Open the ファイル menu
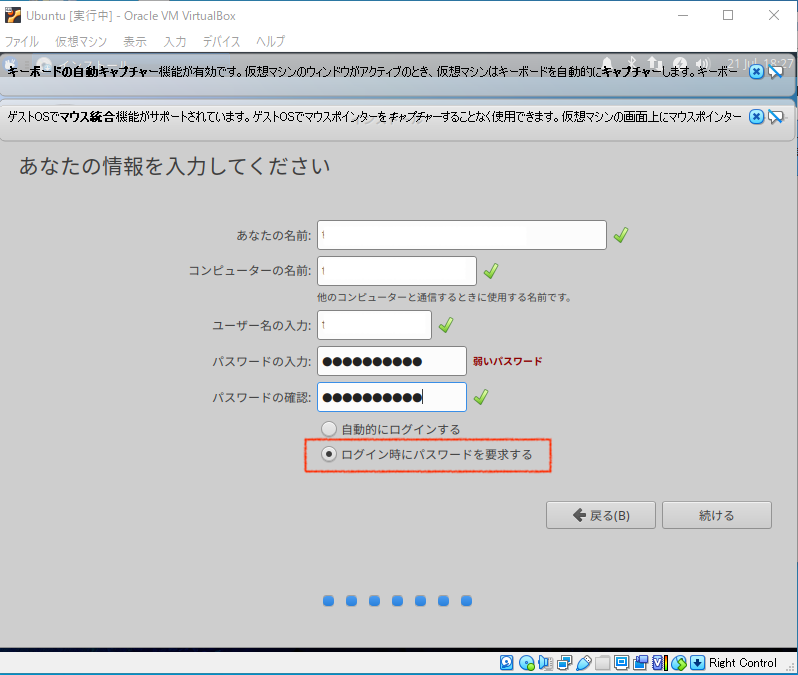Image resolution: width=798 pixels, height=675 pixels. tap(22, 41)
